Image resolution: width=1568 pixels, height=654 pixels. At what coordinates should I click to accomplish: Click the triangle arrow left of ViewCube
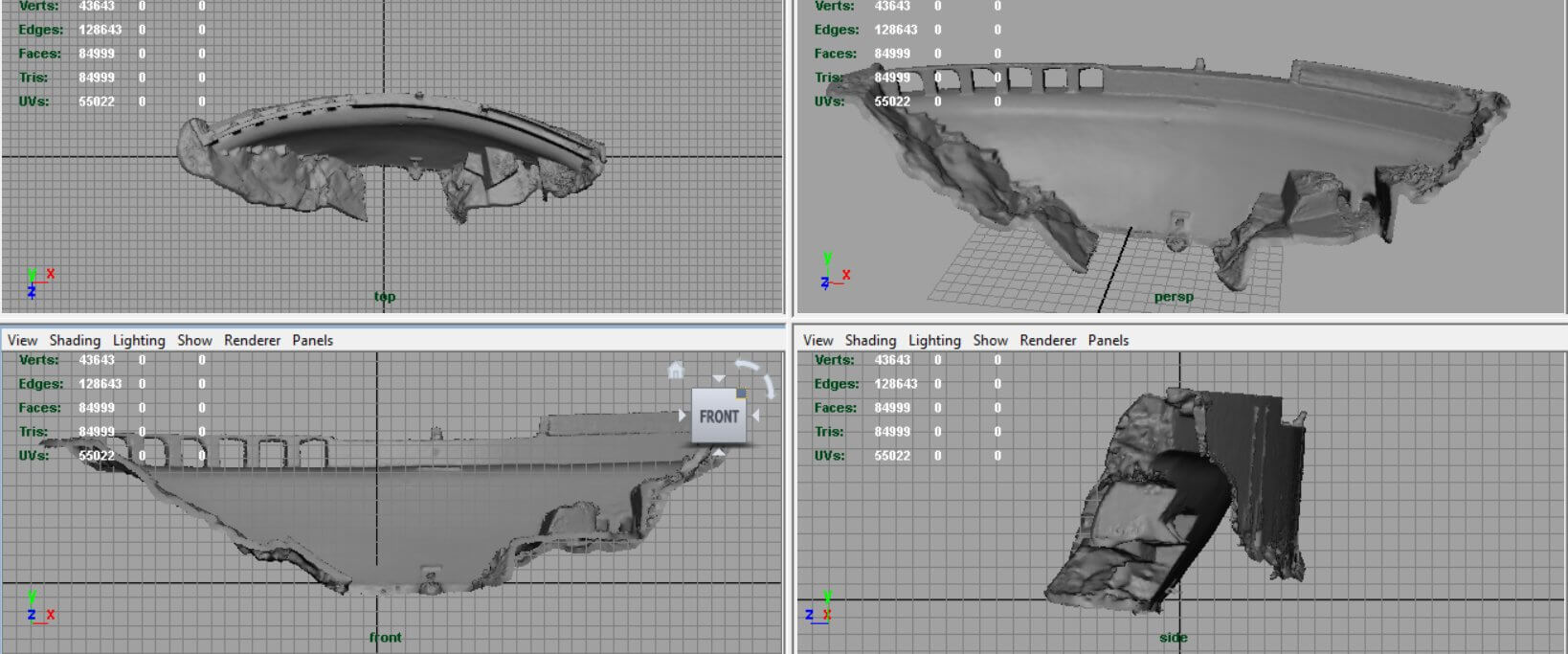(682, 416)
